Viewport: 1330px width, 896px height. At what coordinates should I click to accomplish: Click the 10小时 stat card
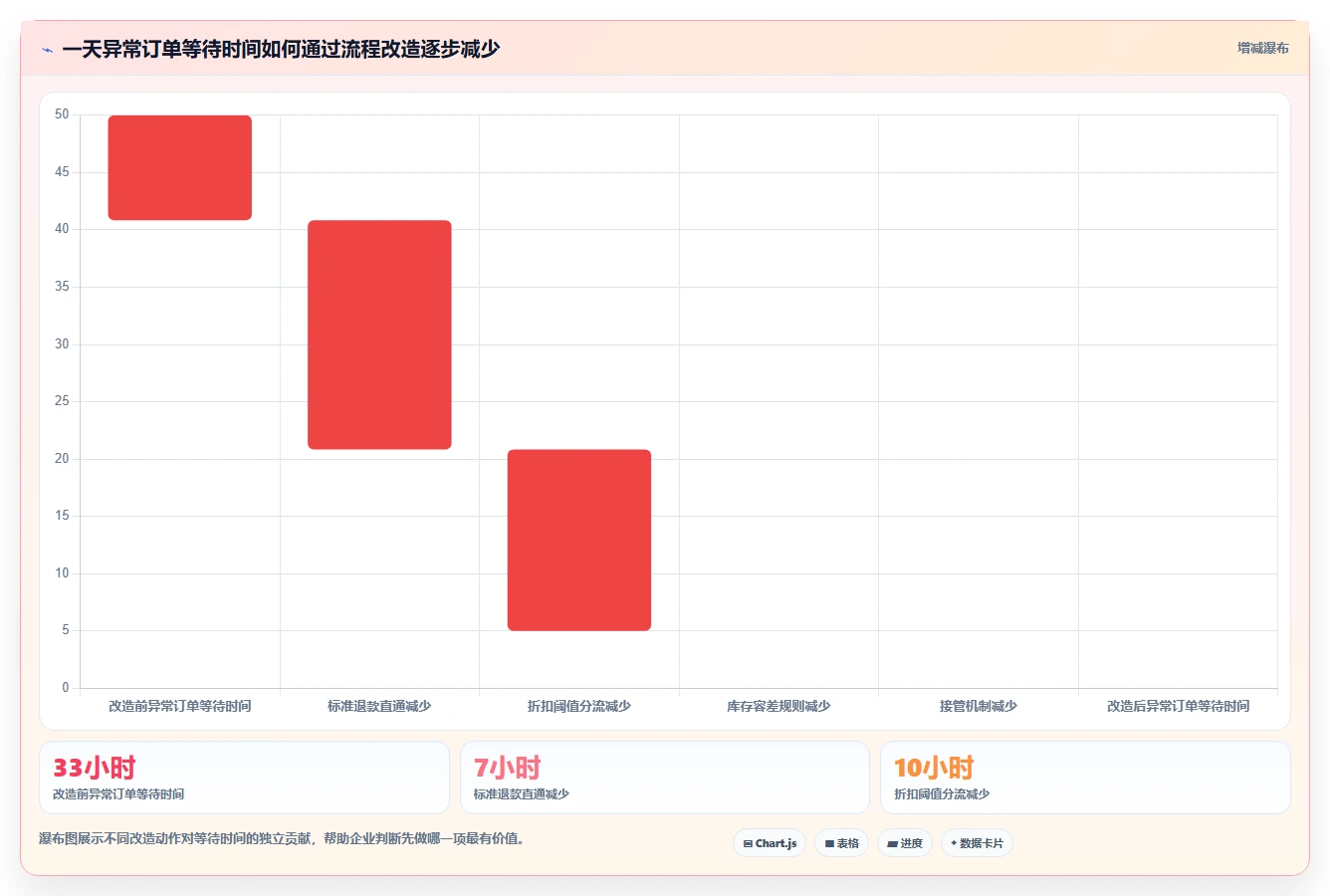(1085, 778)
